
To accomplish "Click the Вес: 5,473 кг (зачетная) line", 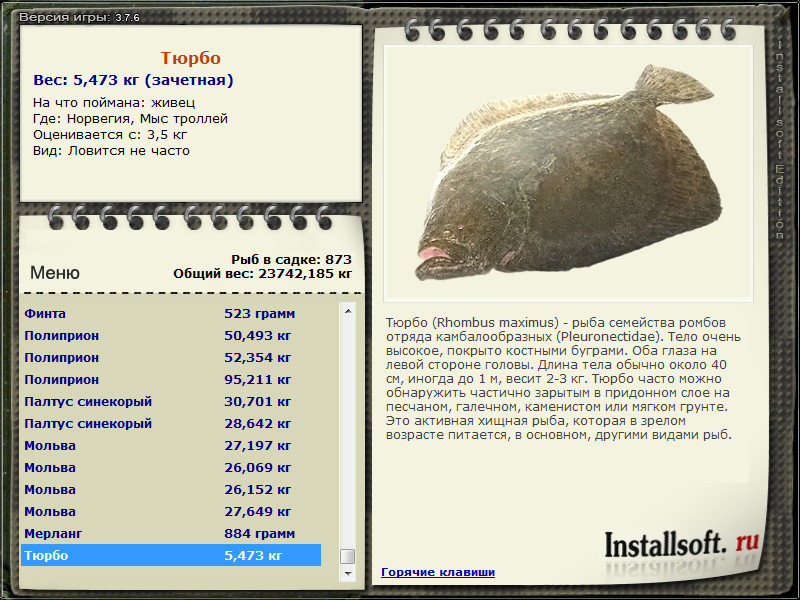I will coord(133,80).
